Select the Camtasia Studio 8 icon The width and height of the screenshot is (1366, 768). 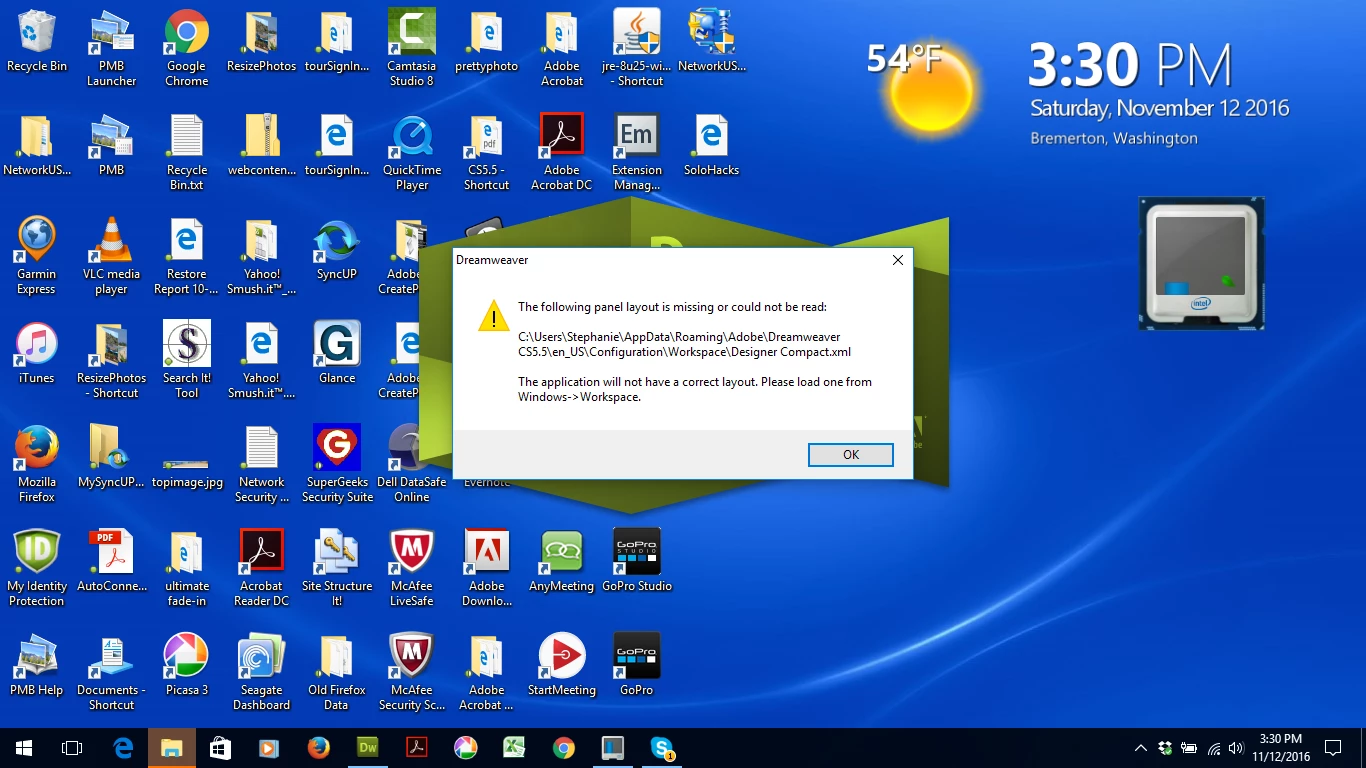[x=411, y=49]
